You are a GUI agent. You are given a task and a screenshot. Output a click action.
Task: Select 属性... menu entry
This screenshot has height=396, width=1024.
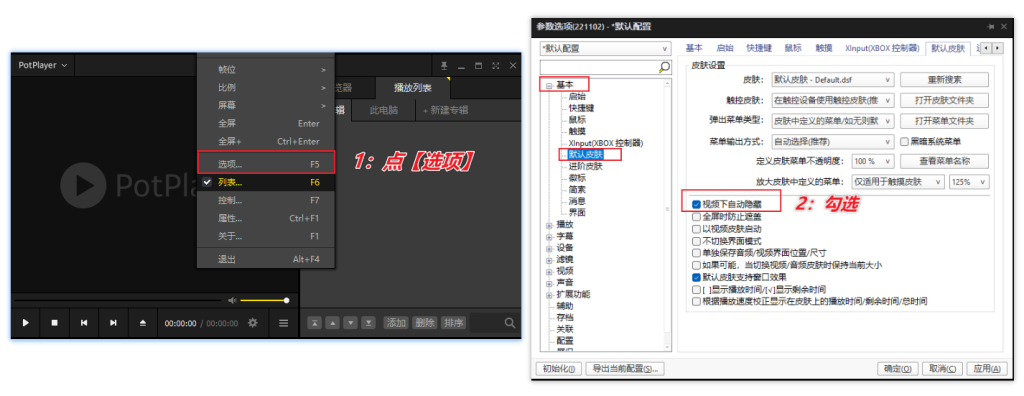[266, 218]
